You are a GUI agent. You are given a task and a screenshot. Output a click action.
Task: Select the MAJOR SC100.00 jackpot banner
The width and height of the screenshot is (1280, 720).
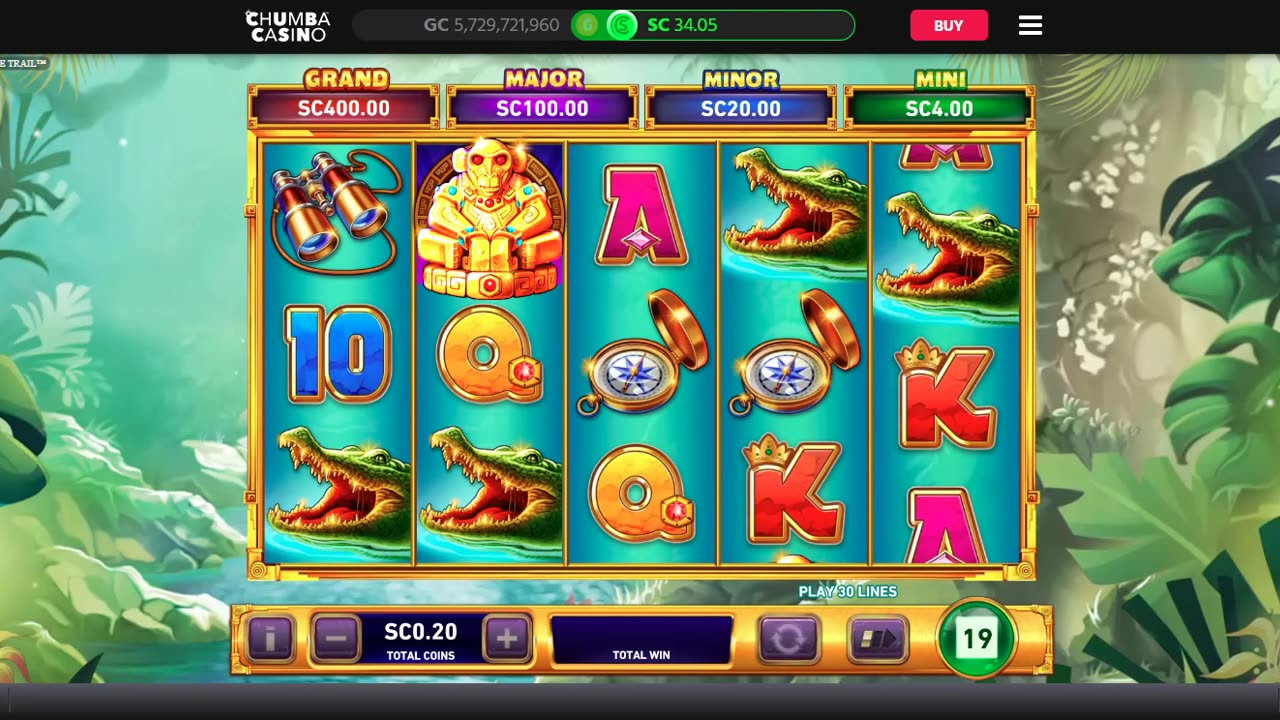[542, 99]
